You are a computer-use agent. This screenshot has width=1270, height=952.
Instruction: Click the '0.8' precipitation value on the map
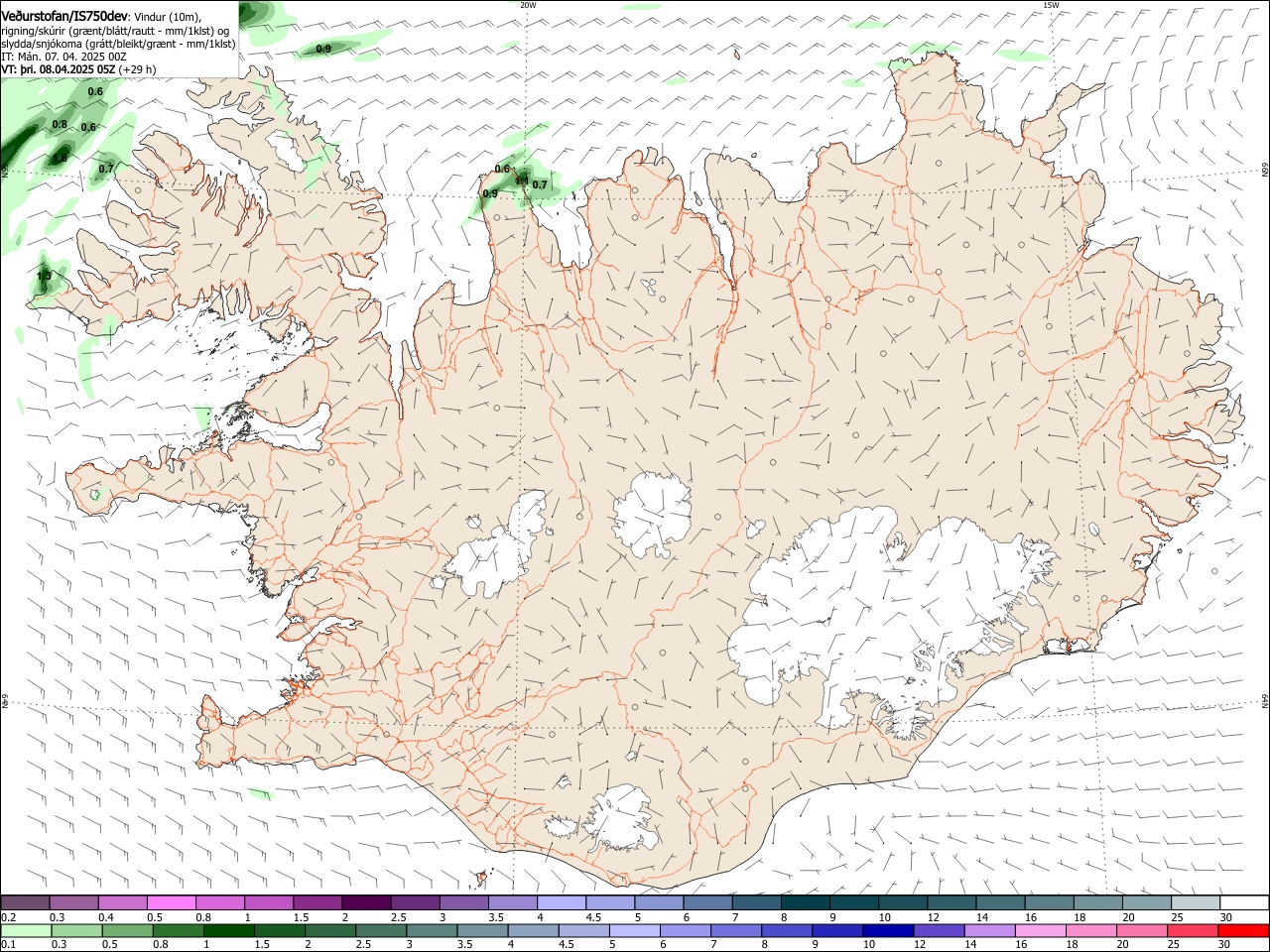[60, 124]
